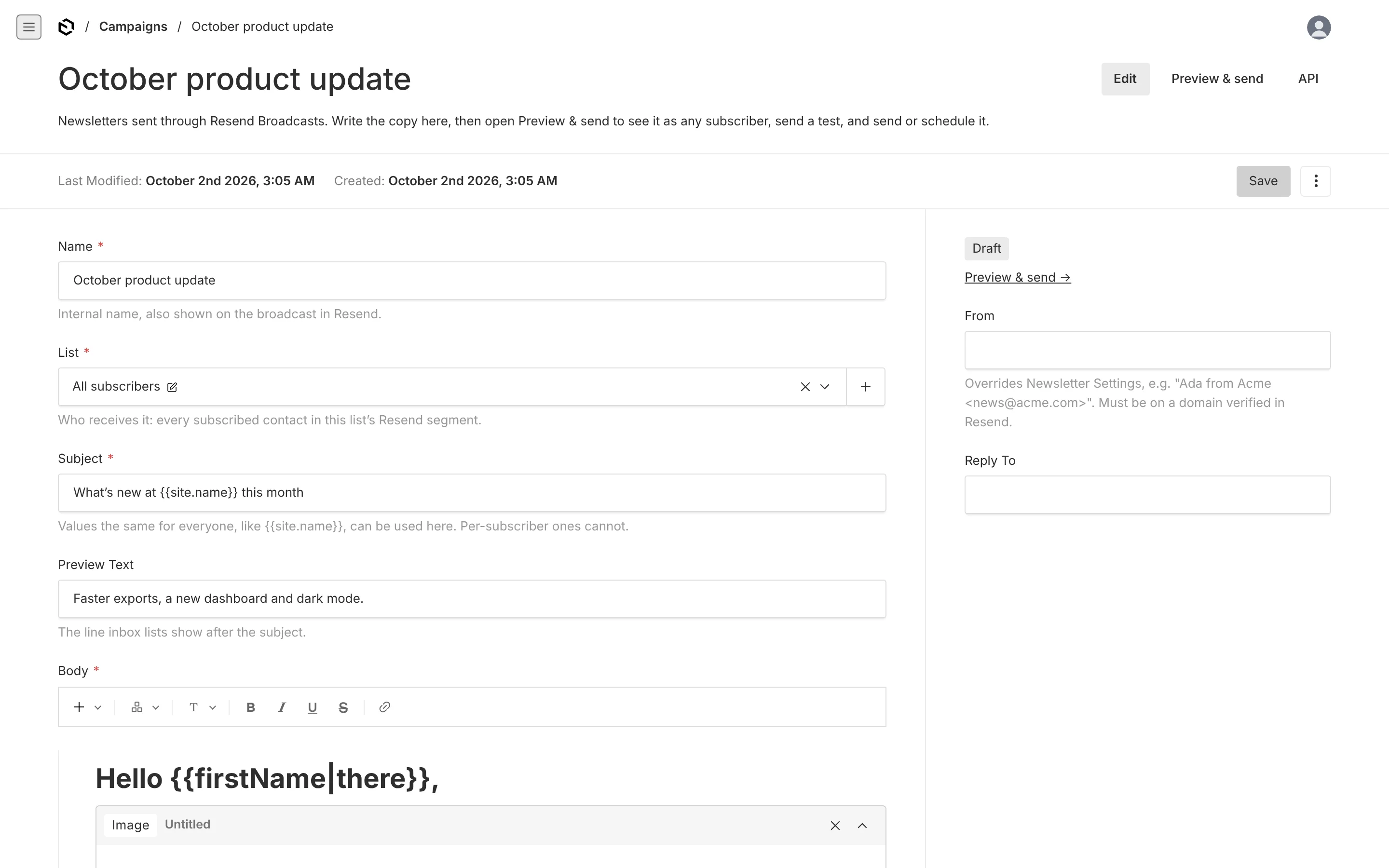Click the Hello {{firstName|there}} heading
This screenshot has width=1389, height=868.
click(267, 779)
